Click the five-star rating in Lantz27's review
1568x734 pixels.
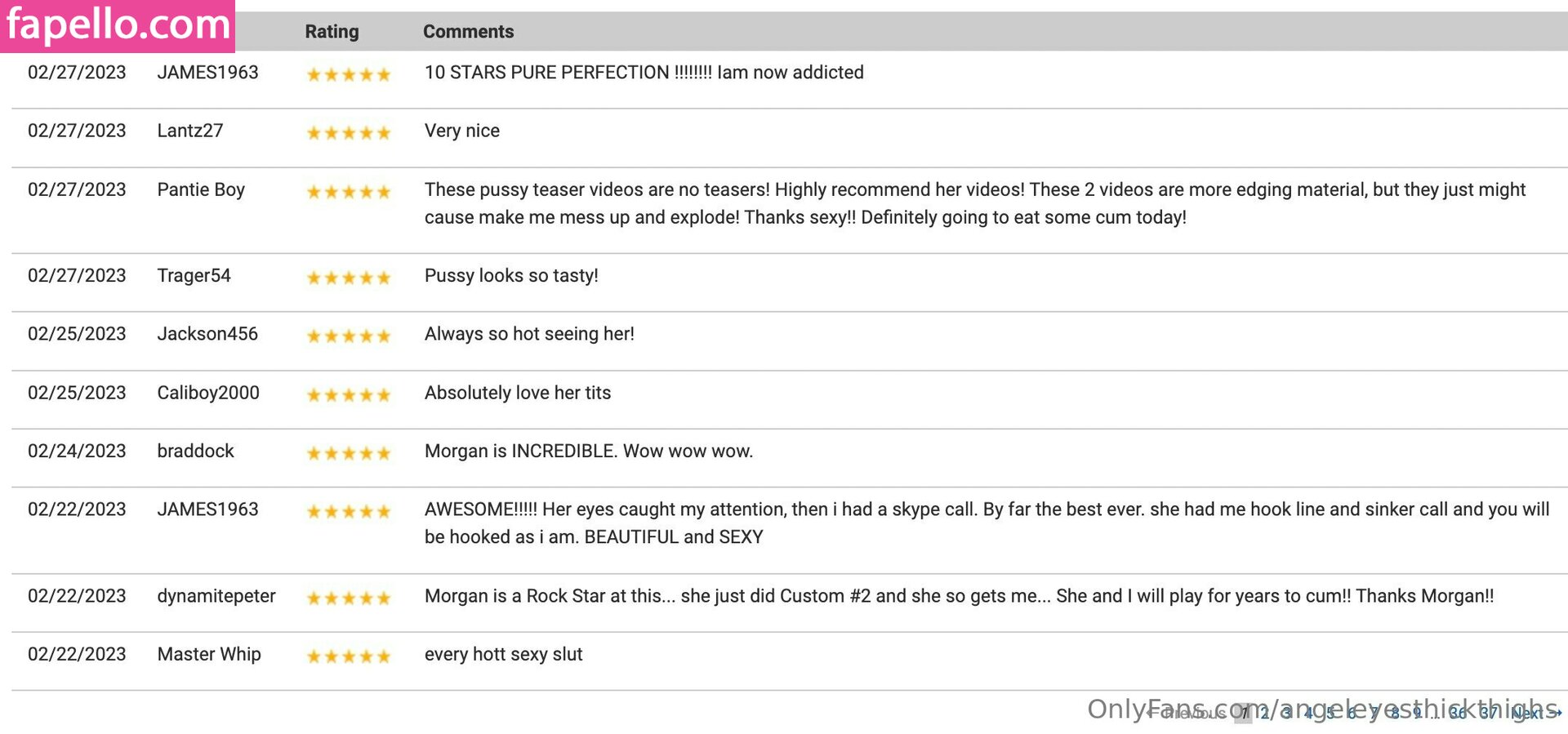pyautogui.click(x=349, y=133)
